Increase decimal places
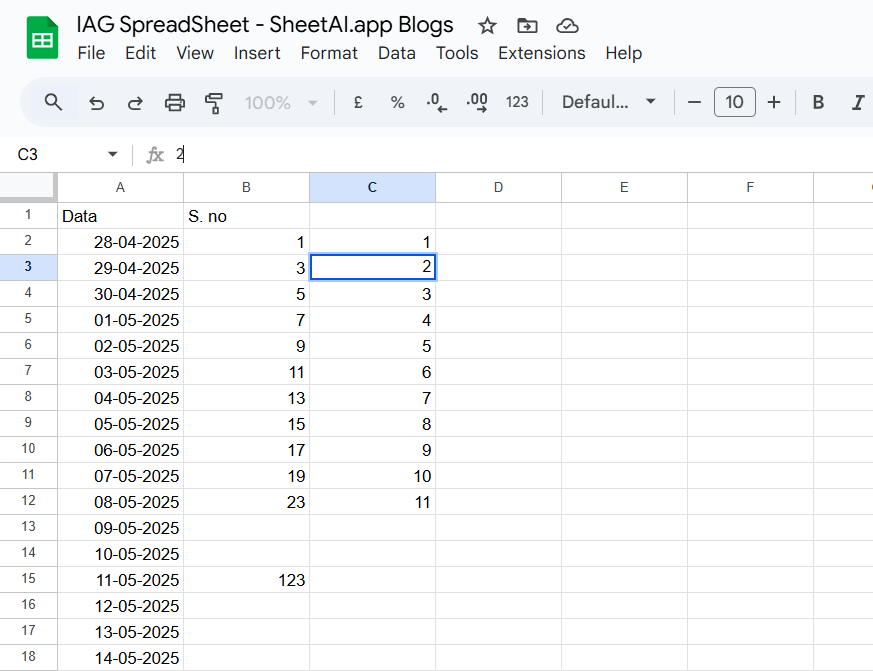The width and height of the screenshot is (873, 671). [x=477, y=102]
